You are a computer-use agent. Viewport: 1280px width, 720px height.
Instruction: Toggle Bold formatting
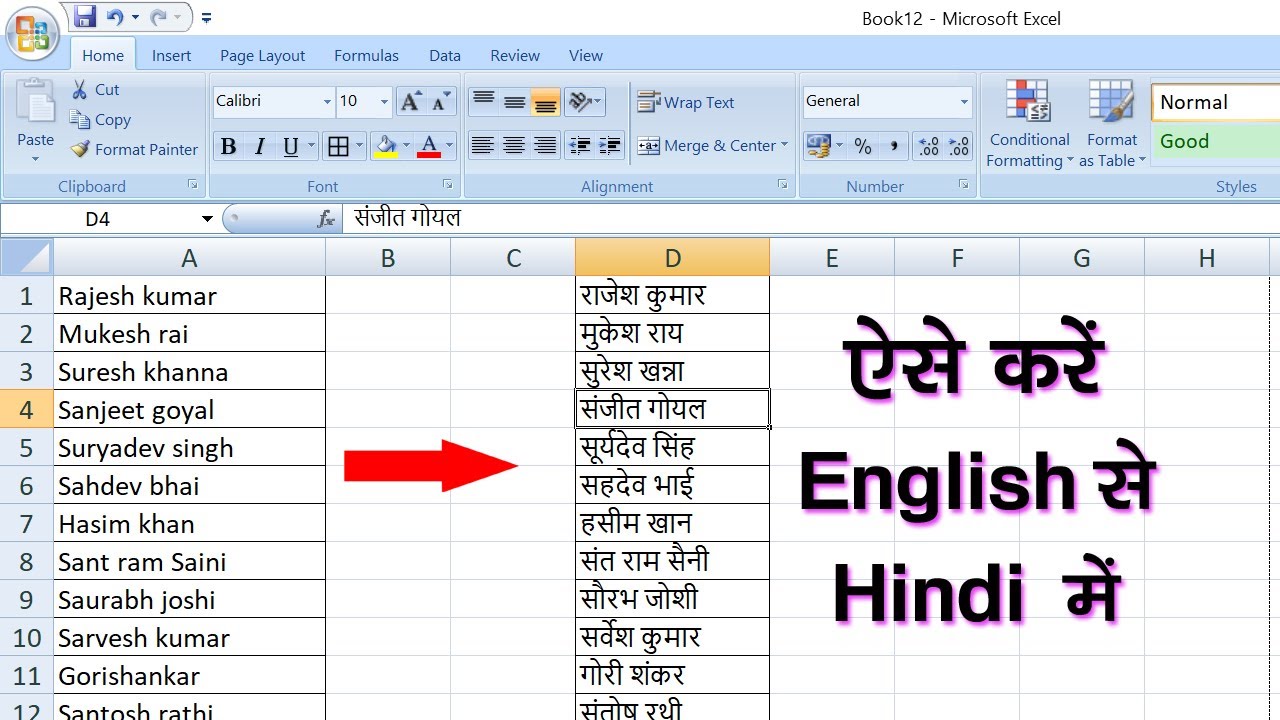229,147
